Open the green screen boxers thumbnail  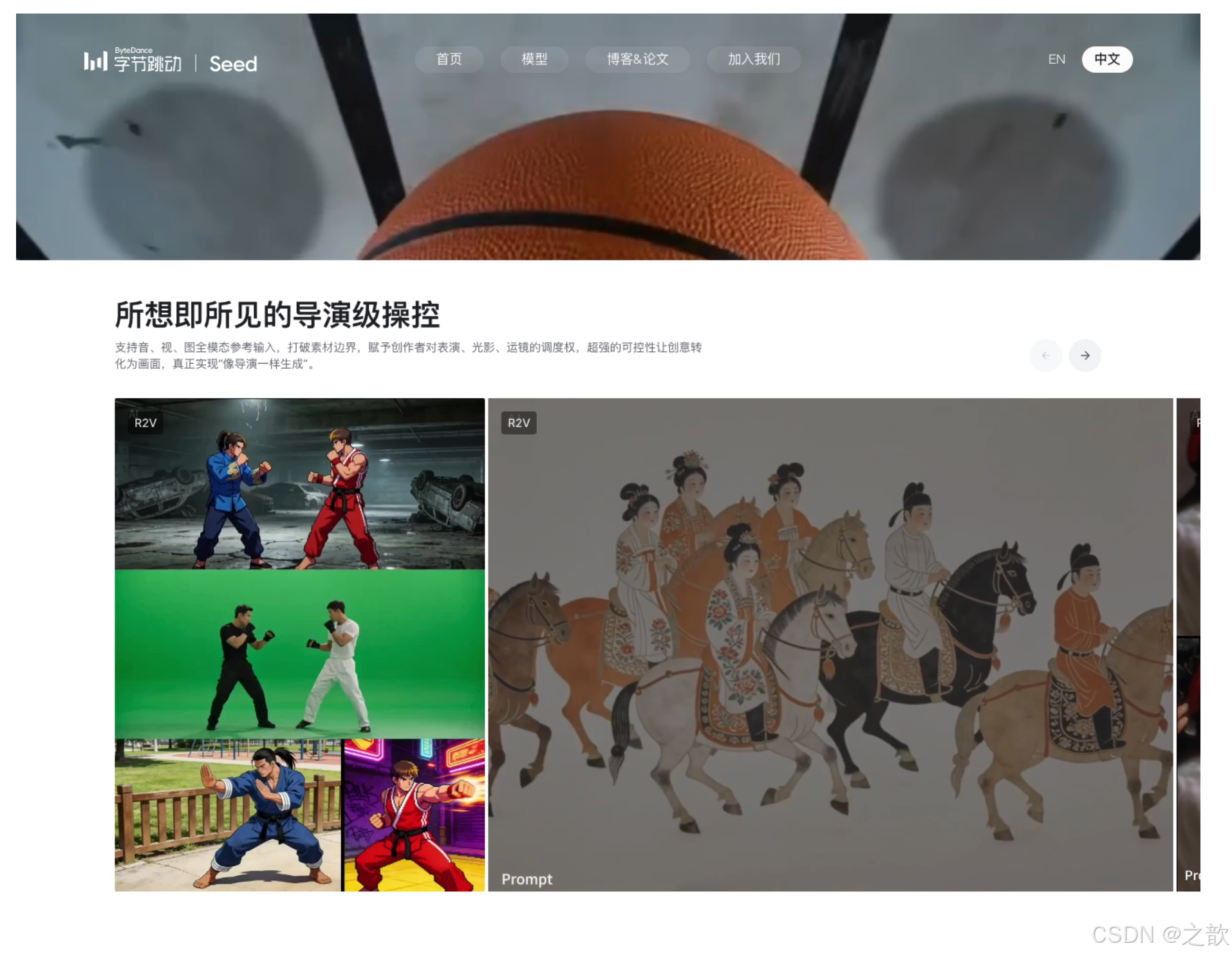(x=299, y=654)
